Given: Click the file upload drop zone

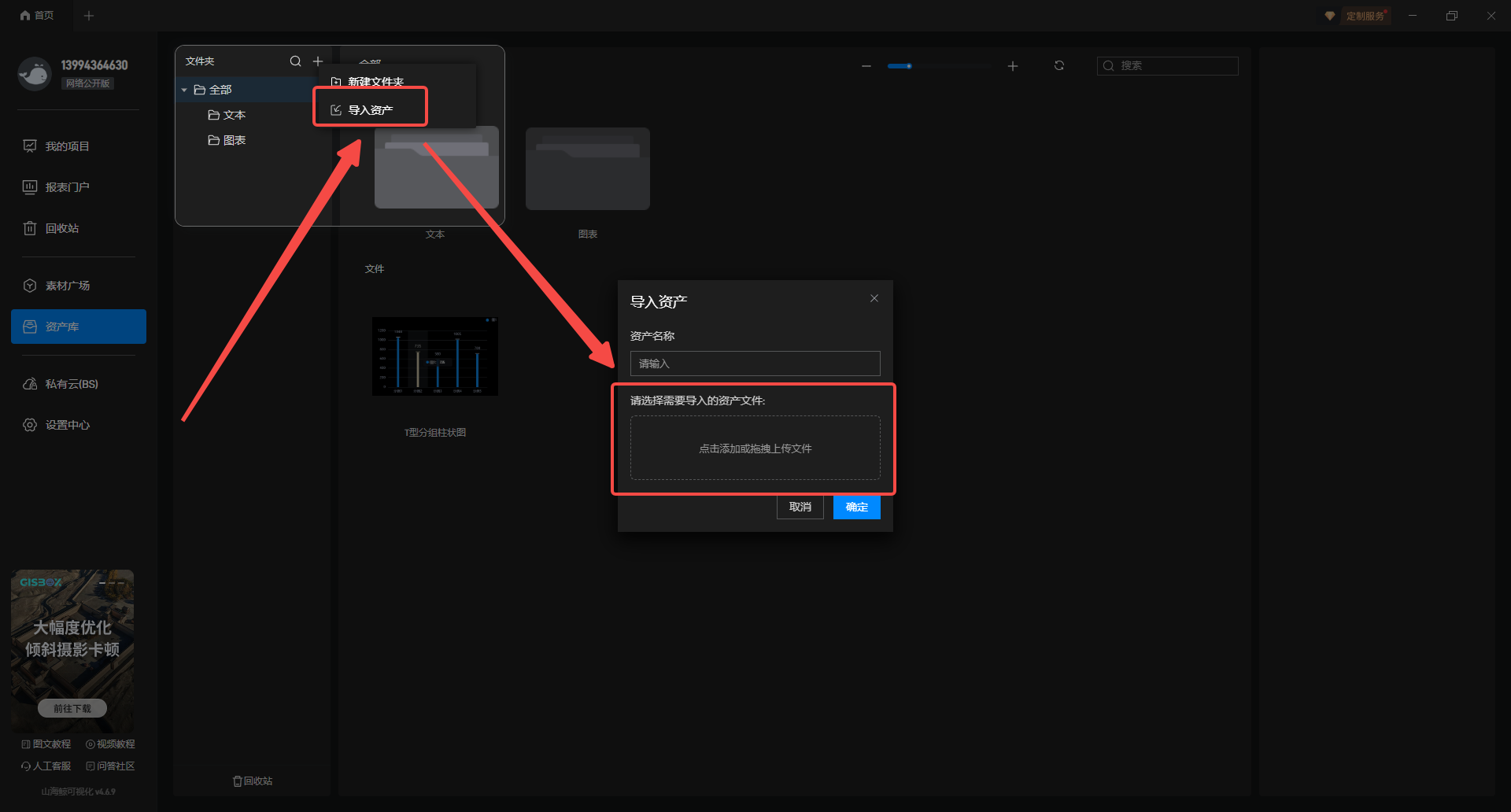Looking at the screenshot, I should (x=755, y=448).
